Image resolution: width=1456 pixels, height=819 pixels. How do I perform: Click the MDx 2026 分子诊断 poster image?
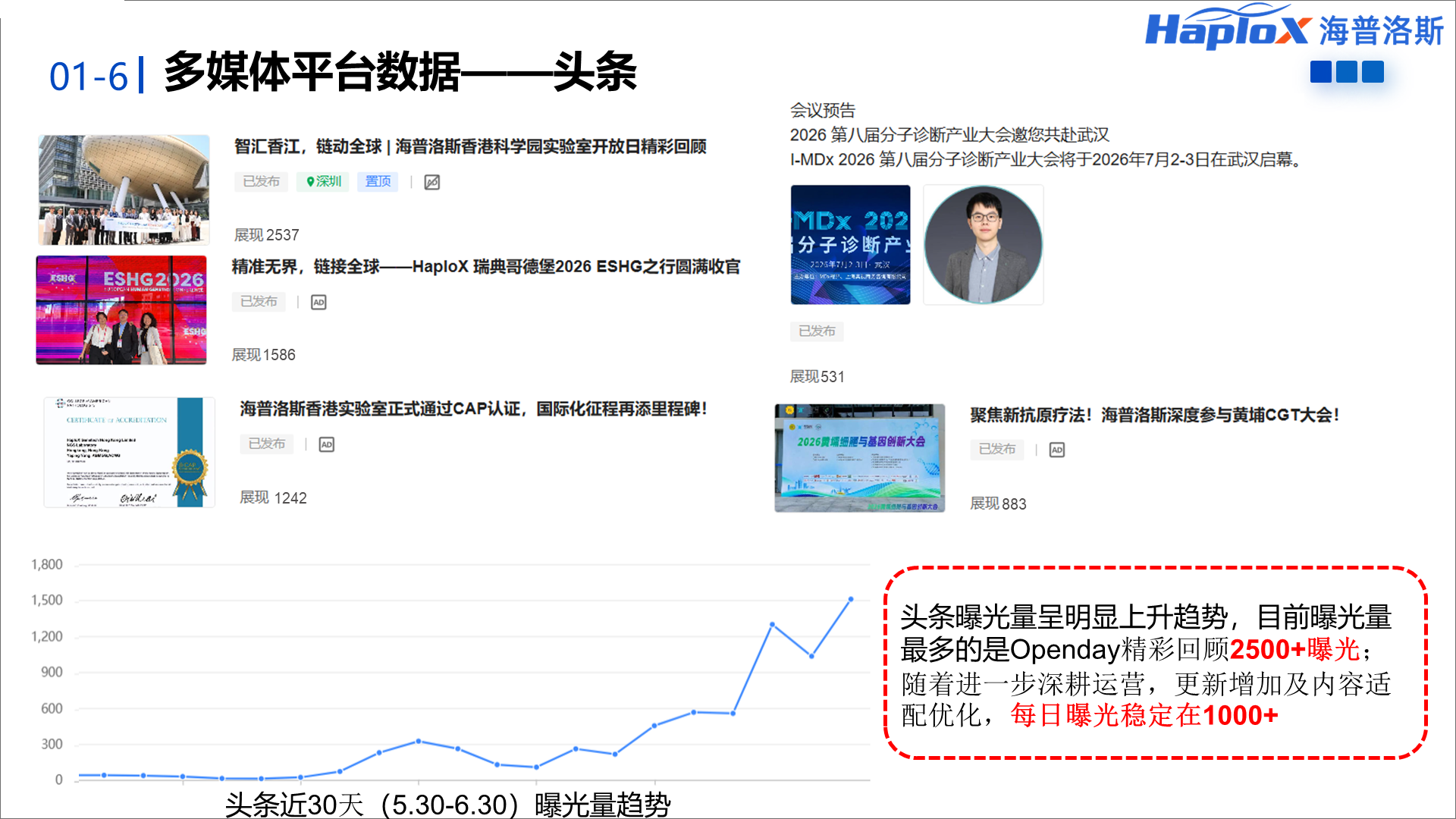click(851, 245)
